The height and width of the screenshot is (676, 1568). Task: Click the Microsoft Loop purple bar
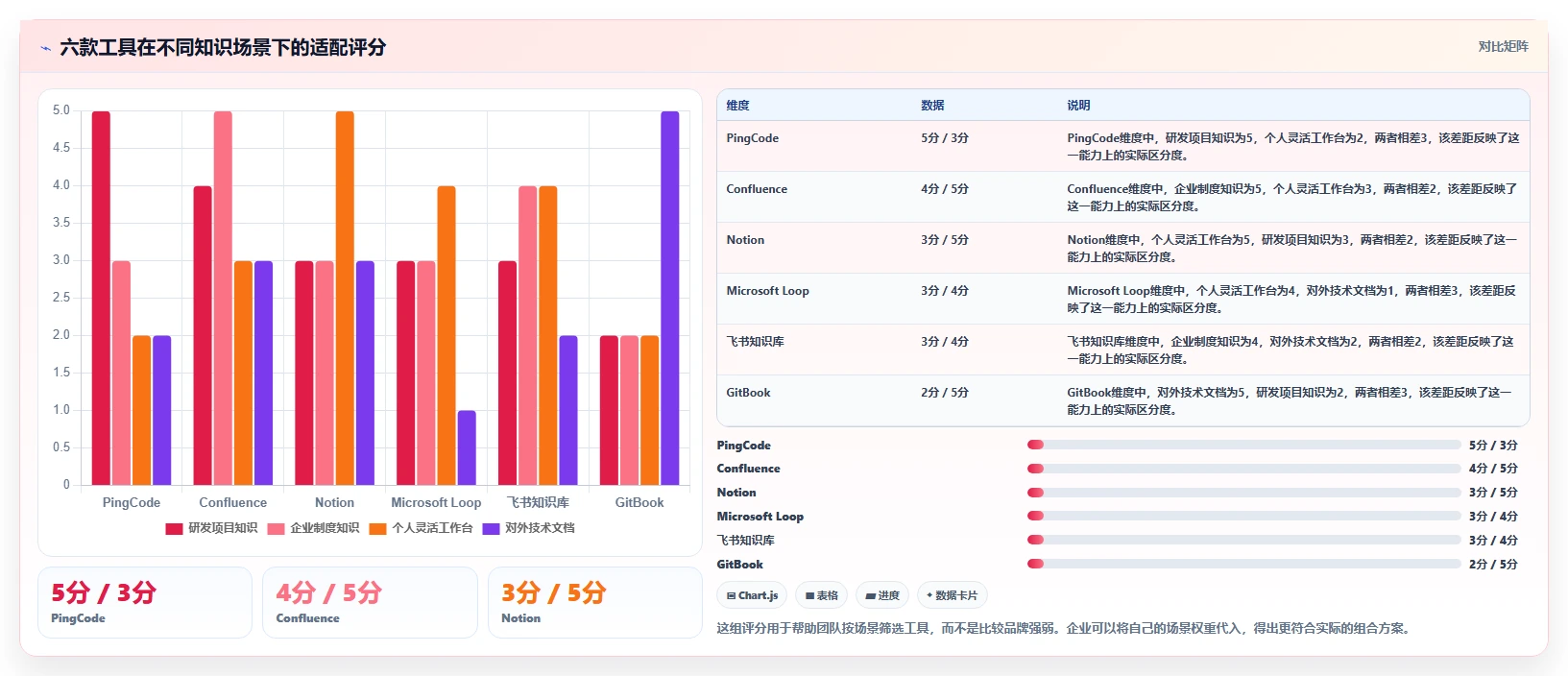(467, 447)
